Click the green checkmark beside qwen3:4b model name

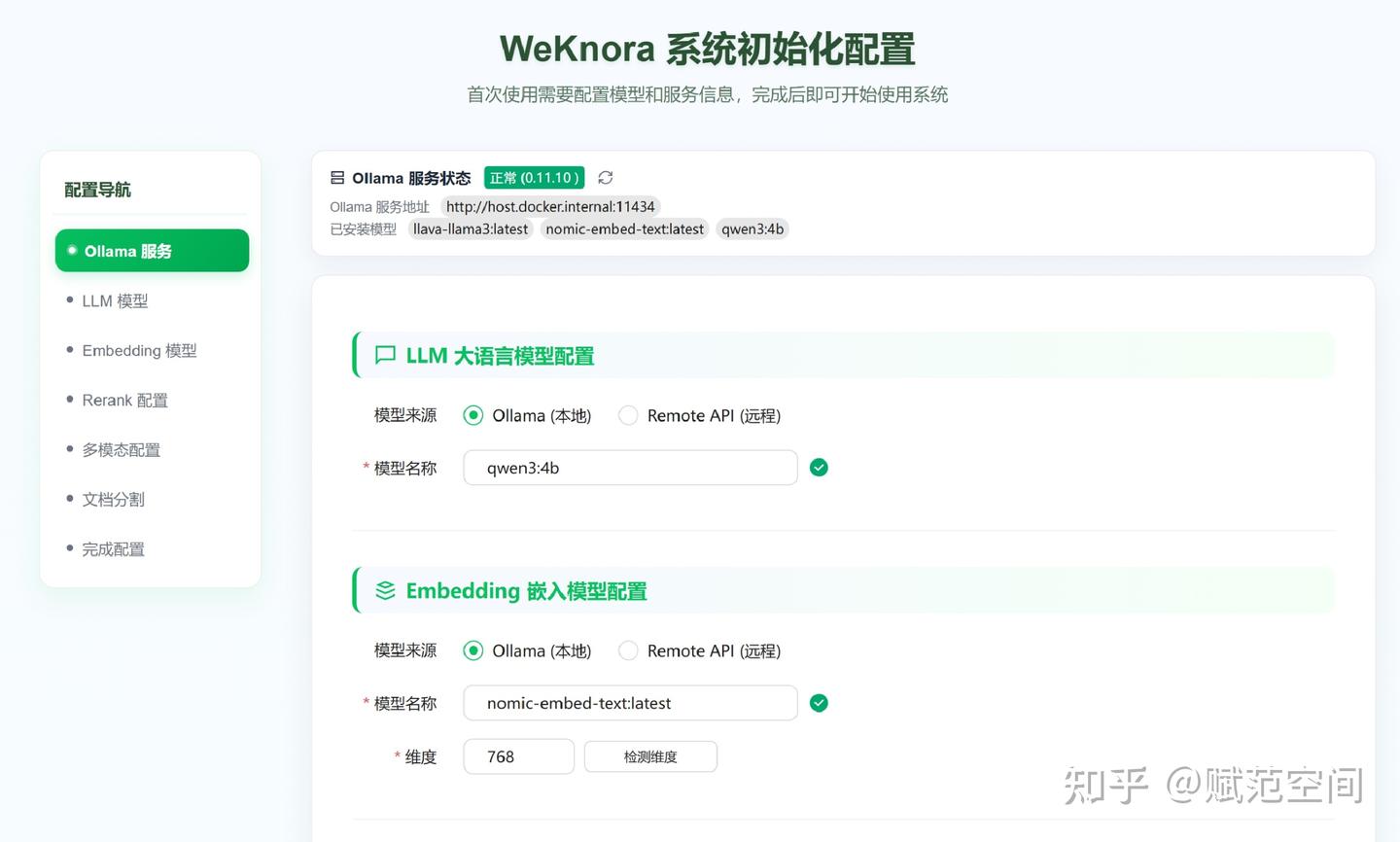(819, 468)
